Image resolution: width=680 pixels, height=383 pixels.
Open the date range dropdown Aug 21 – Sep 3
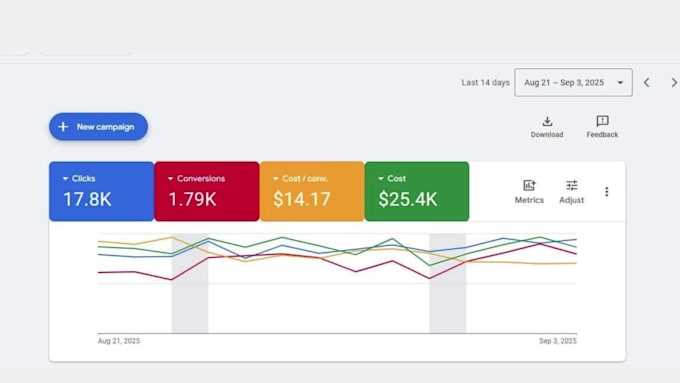tap(573, 82)
